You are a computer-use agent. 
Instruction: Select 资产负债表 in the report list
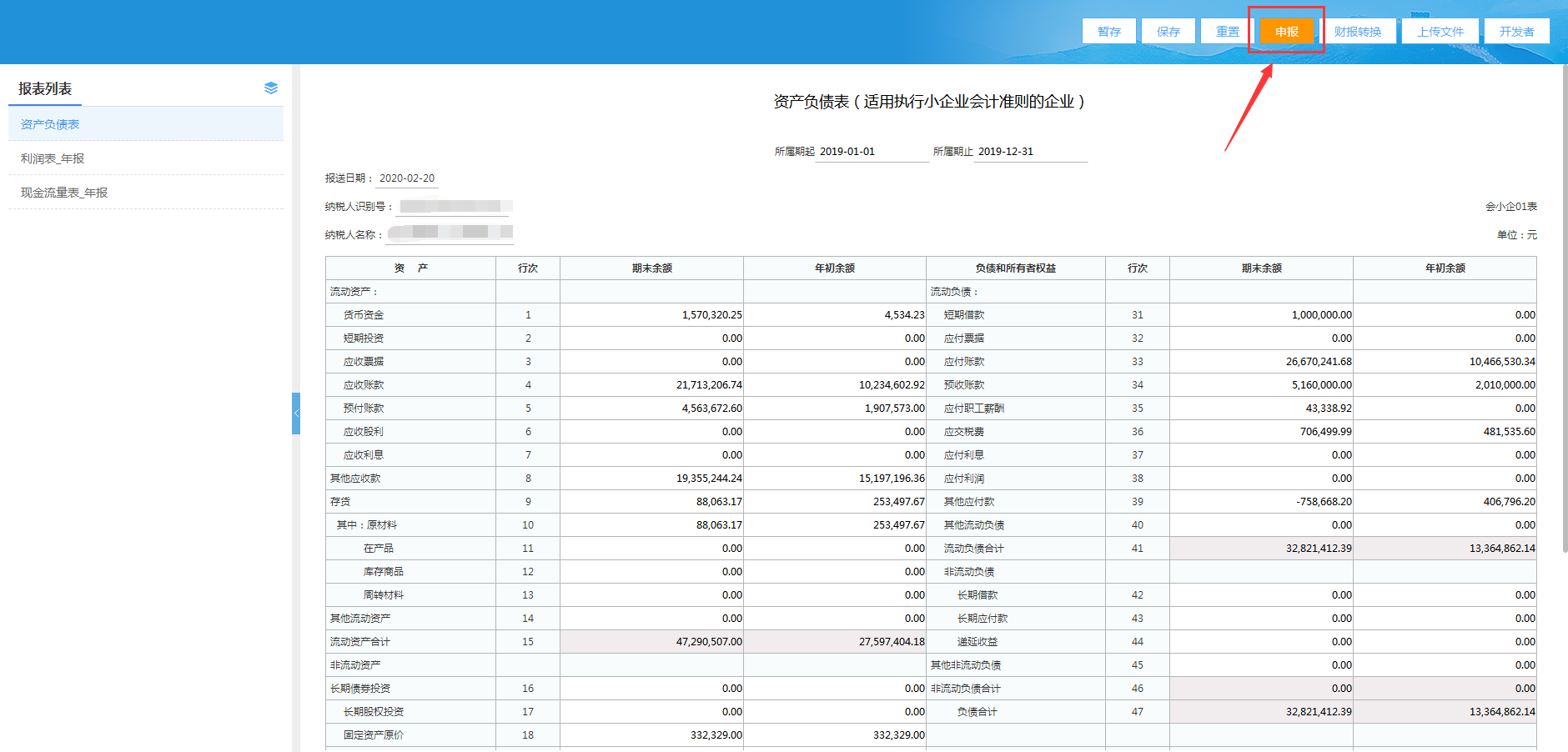click(x=50, y=124)
